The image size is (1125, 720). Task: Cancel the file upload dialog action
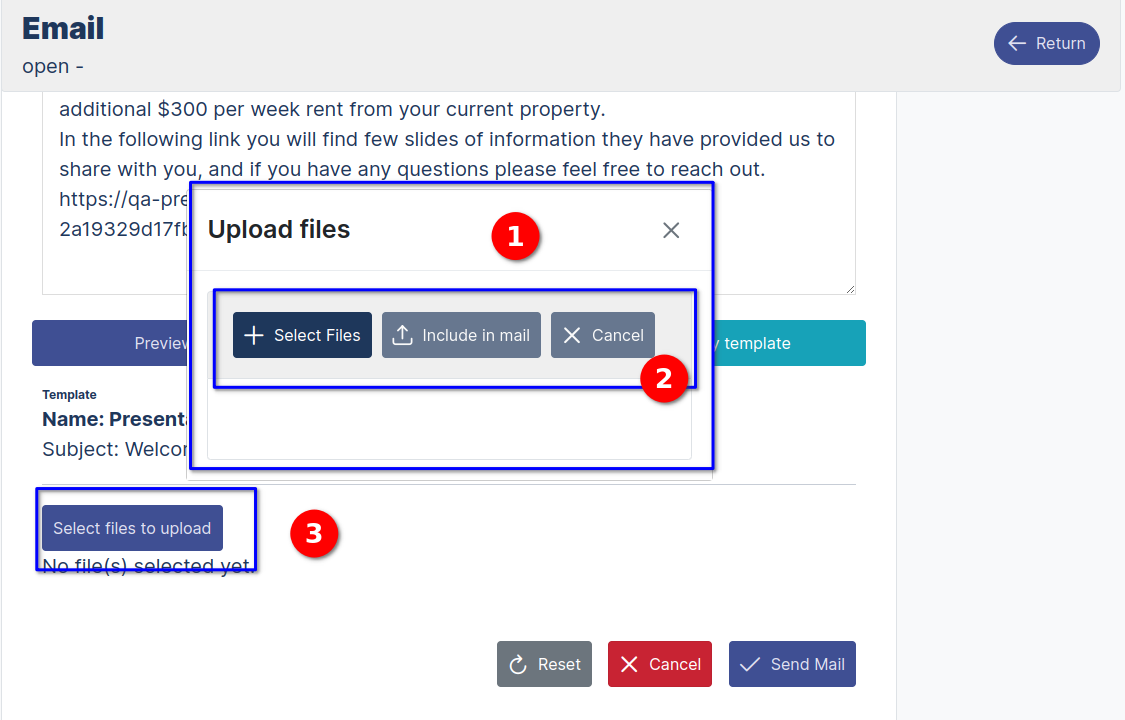coord(602,334)
